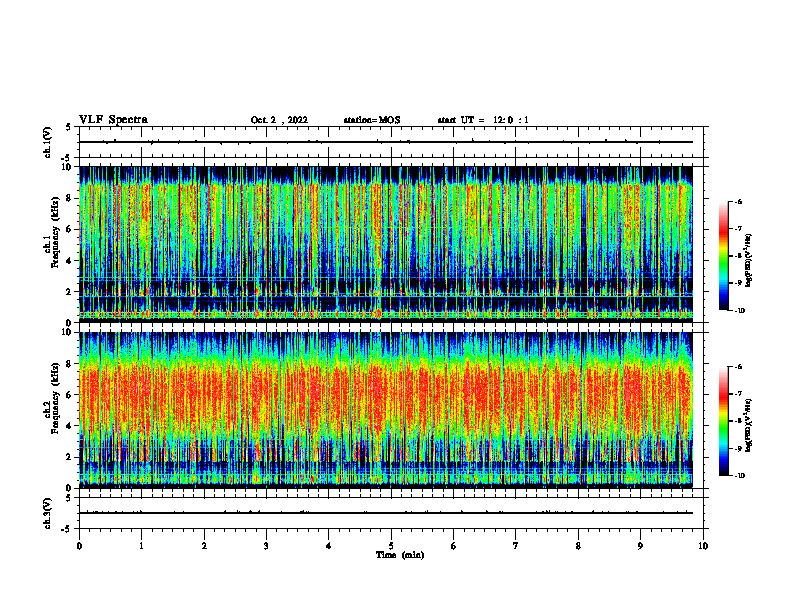The image size is (792, 612).
Task: Click tick label "2" on the Time axis
Action: 204,546
